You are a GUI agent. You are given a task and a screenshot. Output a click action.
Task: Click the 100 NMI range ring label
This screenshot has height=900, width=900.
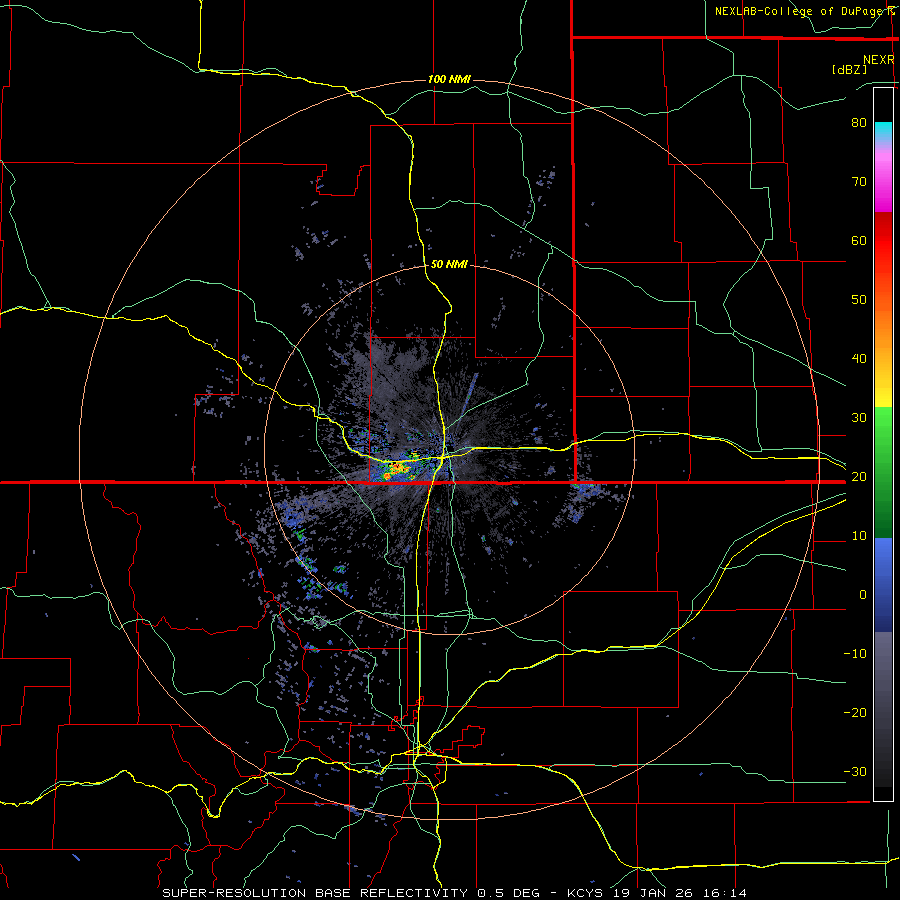click(449, 79)
